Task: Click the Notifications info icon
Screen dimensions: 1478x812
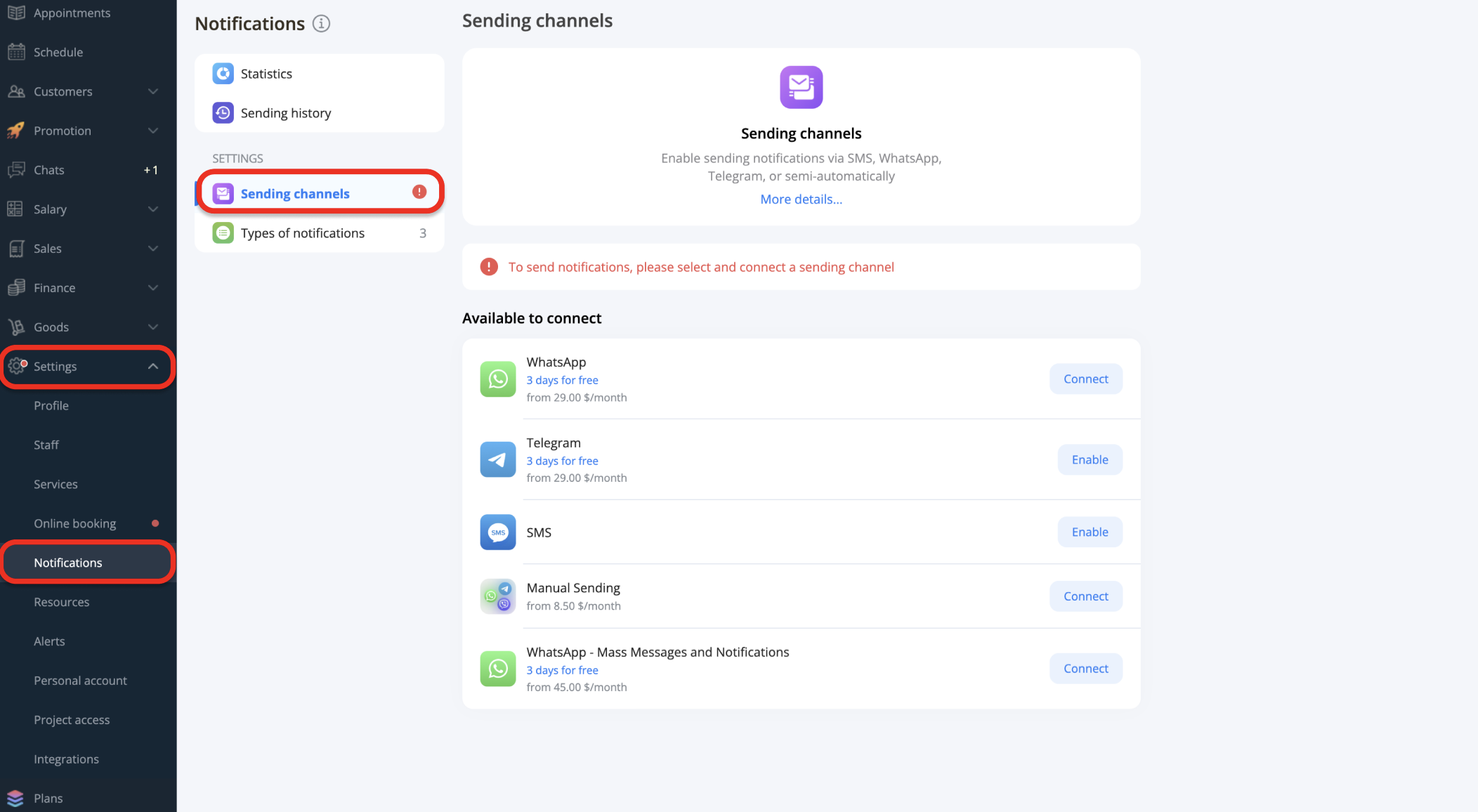Action: coord(321,24)
